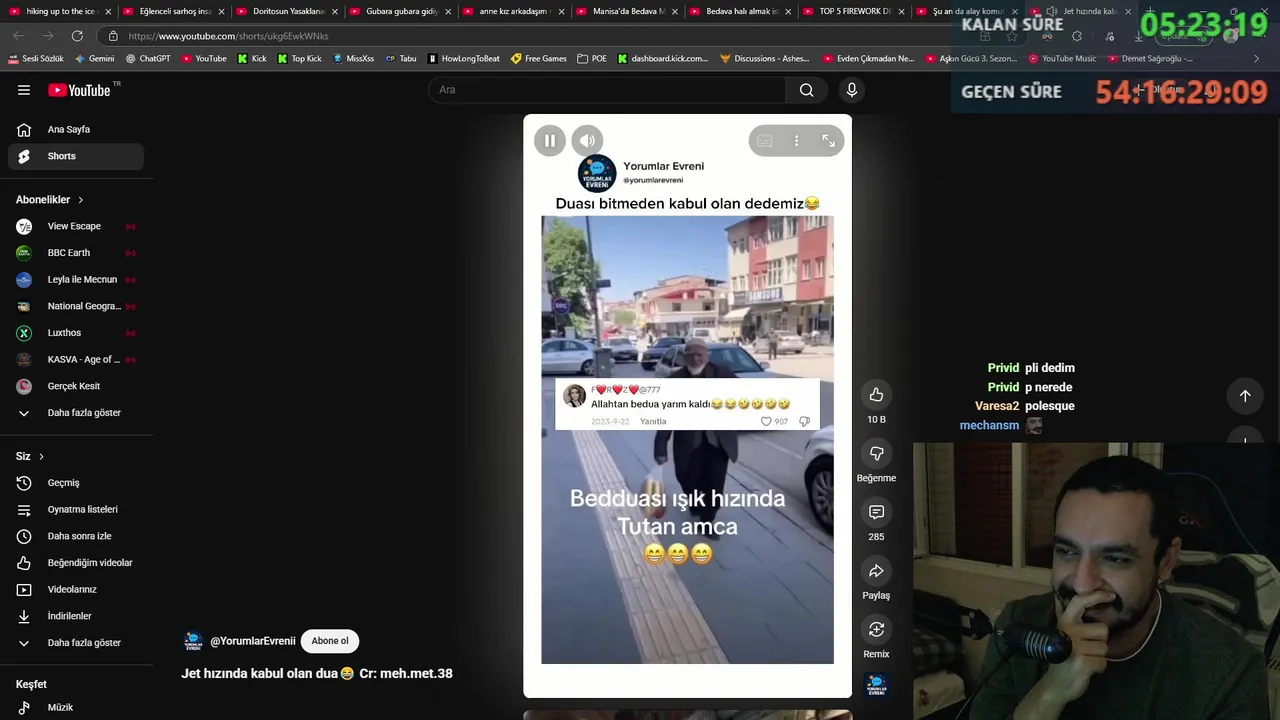This screenshot has width=1280, height=720.
Task: Open the Free Games bookmark
Action: point(539,59)
